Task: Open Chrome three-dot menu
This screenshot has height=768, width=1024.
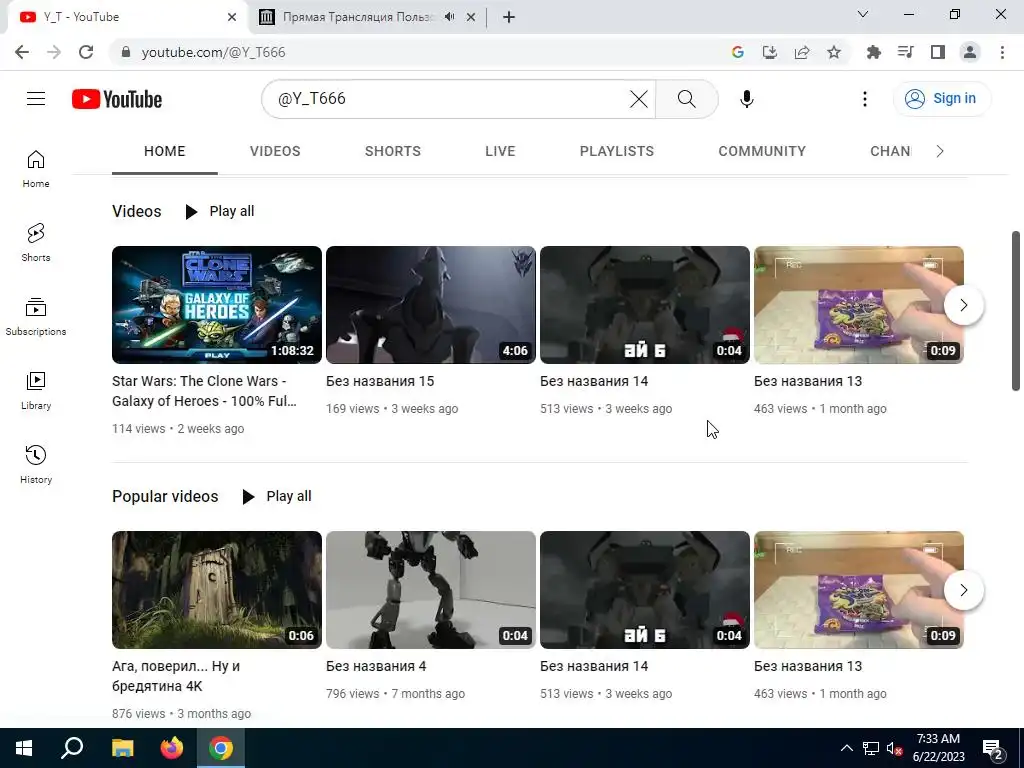Action: [x=1002, y=52]
